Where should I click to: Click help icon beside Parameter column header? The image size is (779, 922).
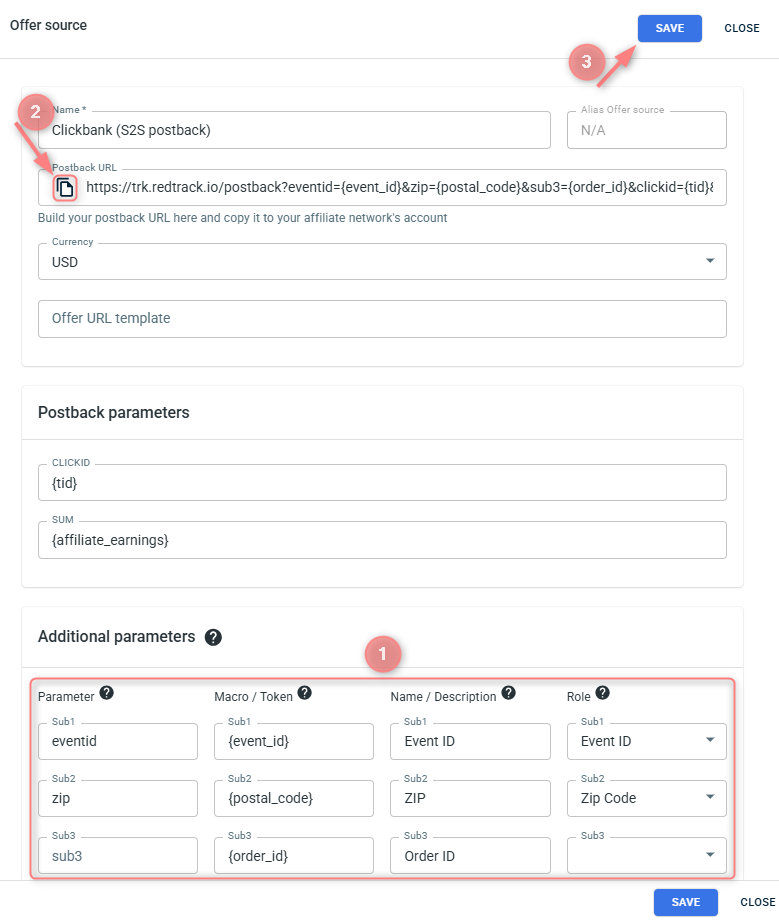point(106,693)
